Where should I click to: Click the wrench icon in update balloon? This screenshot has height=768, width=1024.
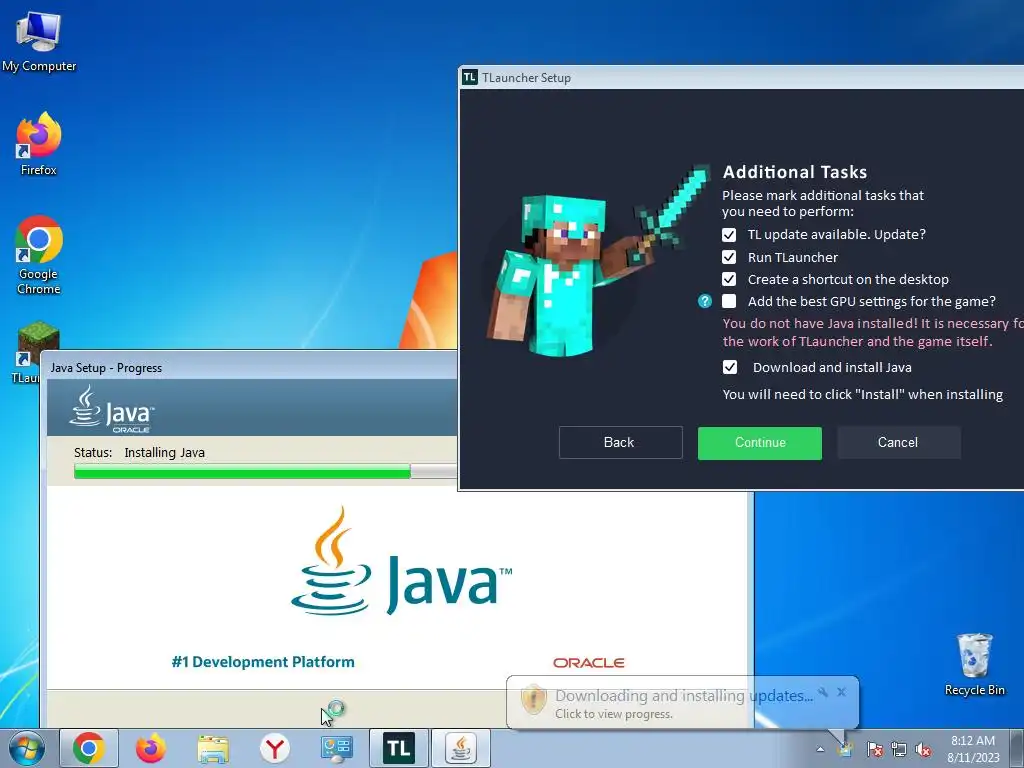[823, 692]
